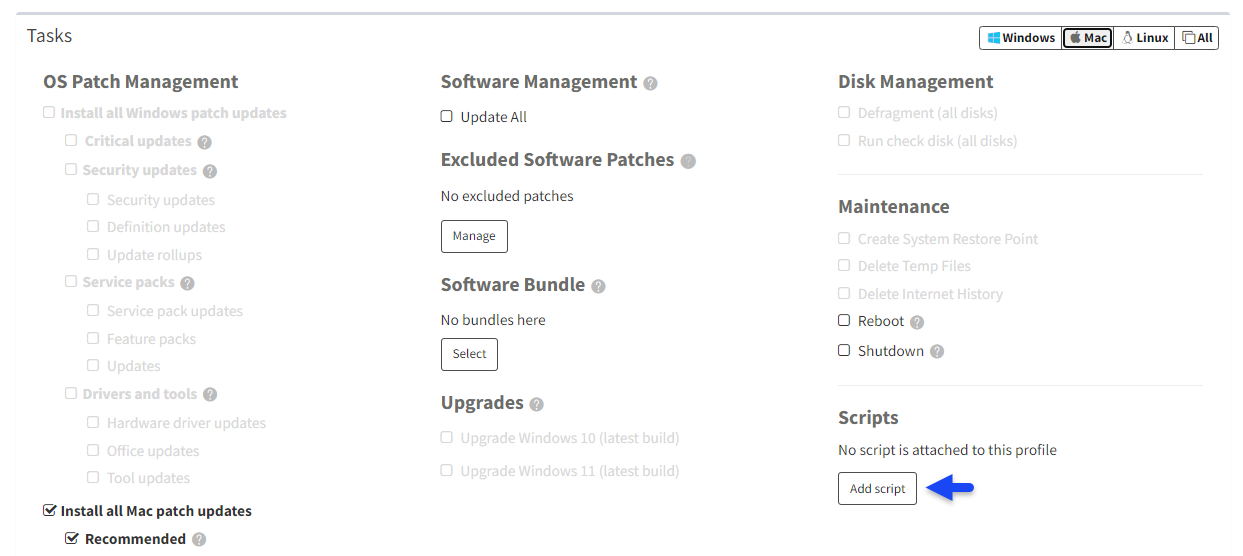Show help tooltip for Software Bundle
1243x556 pixels.
point(598,286)
